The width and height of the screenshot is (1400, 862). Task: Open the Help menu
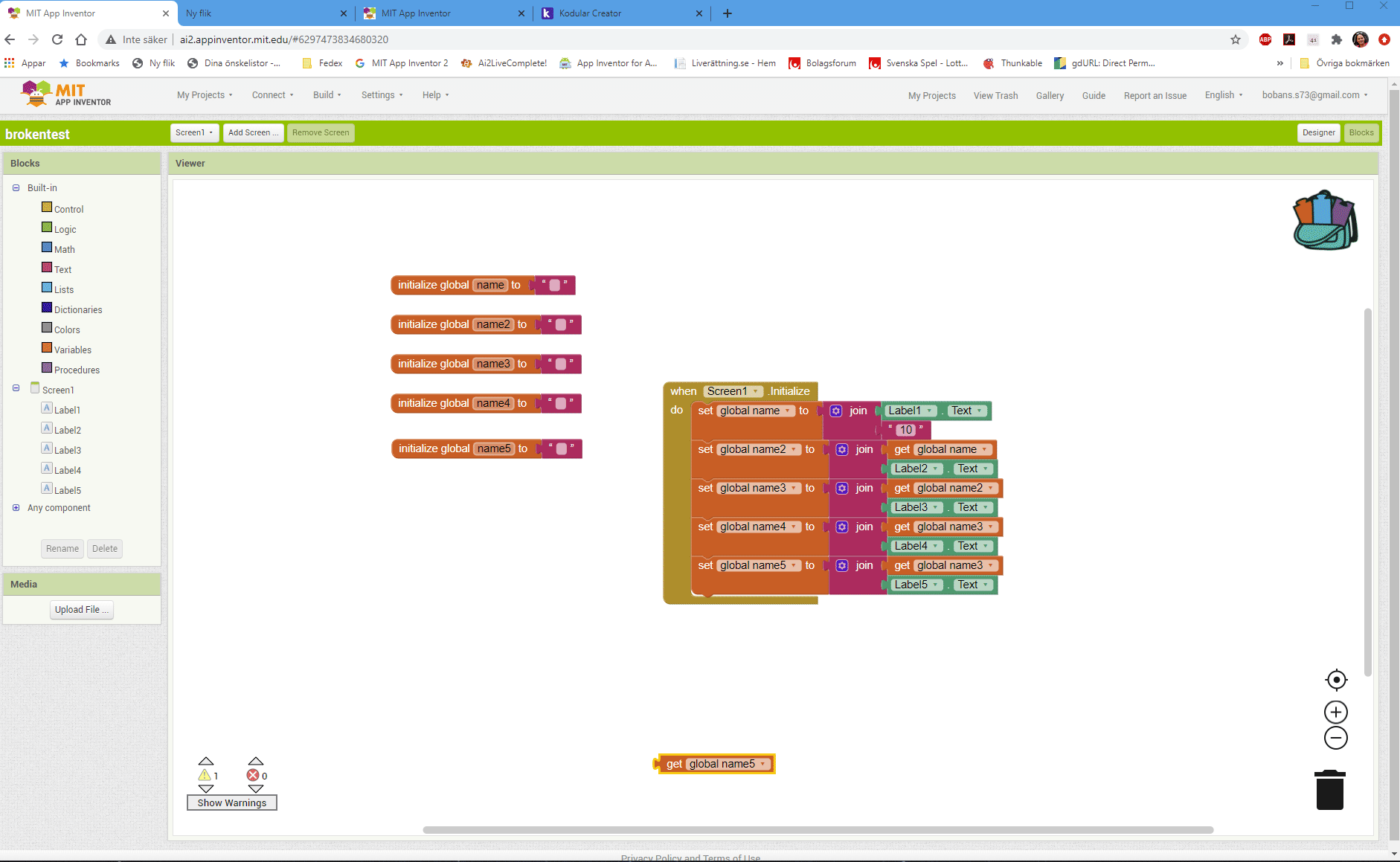click(x=435, y=95)
